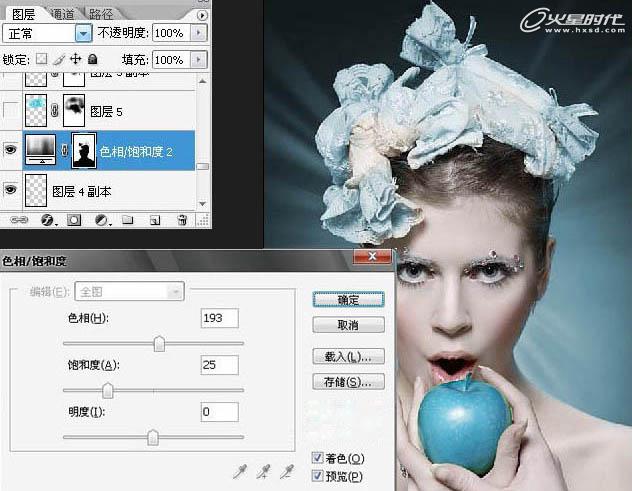Select the 图层 4 副本 thumbnail

(36, 190)
